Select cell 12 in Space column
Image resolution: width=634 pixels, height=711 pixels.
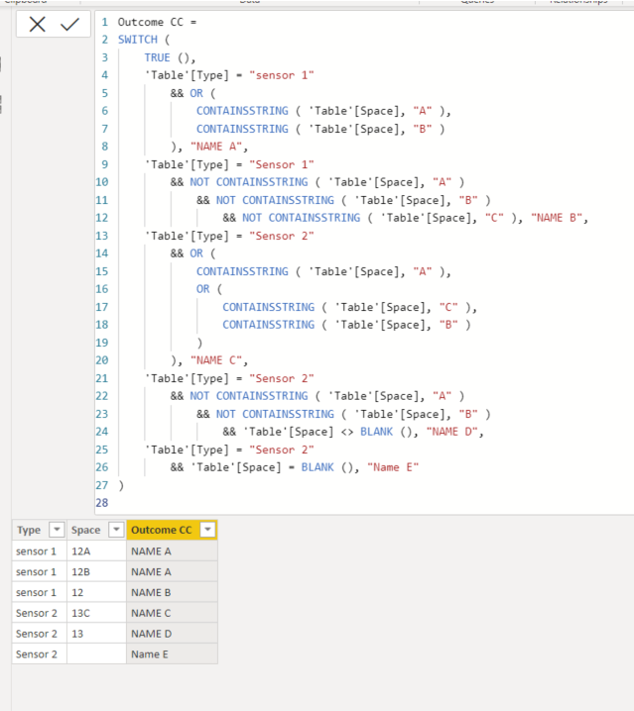pos(97,593)
